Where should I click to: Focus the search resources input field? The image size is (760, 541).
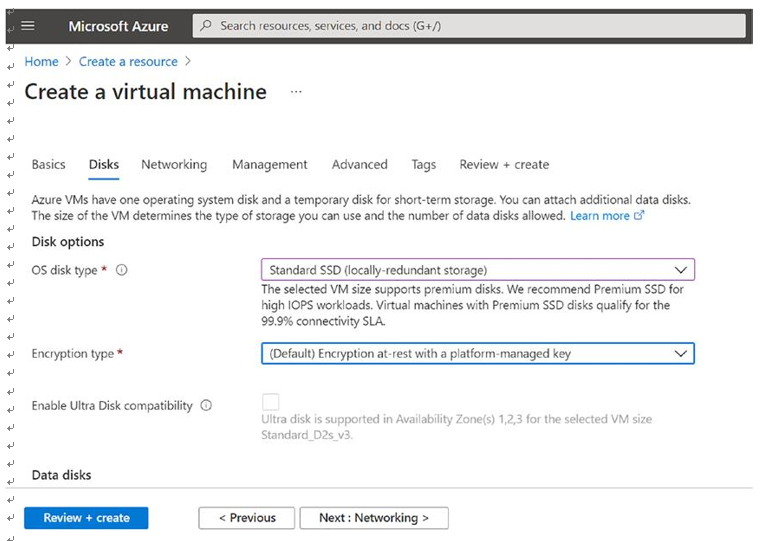pos(469,26)
